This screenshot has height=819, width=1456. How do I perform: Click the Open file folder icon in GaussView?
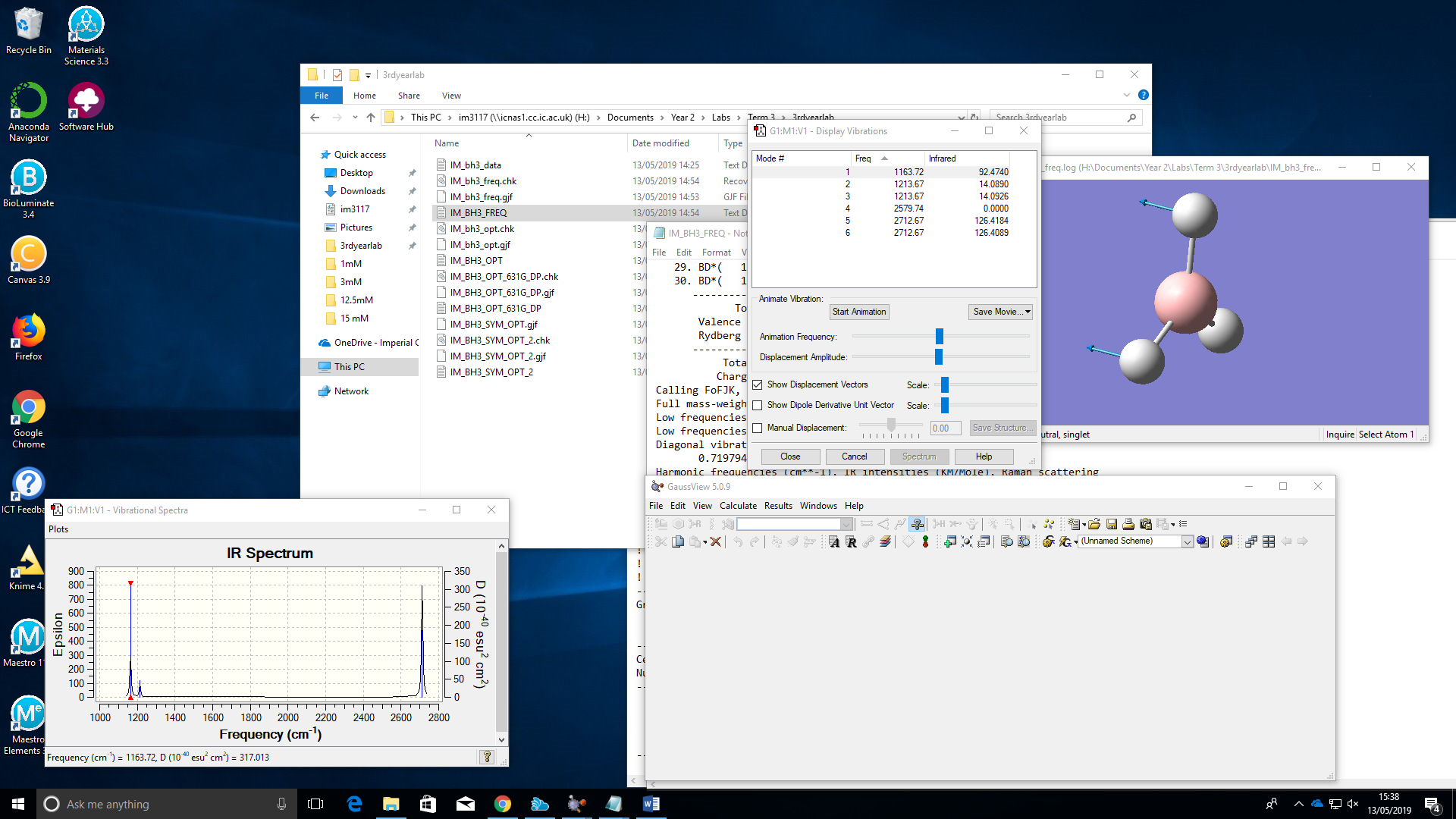1094,524
